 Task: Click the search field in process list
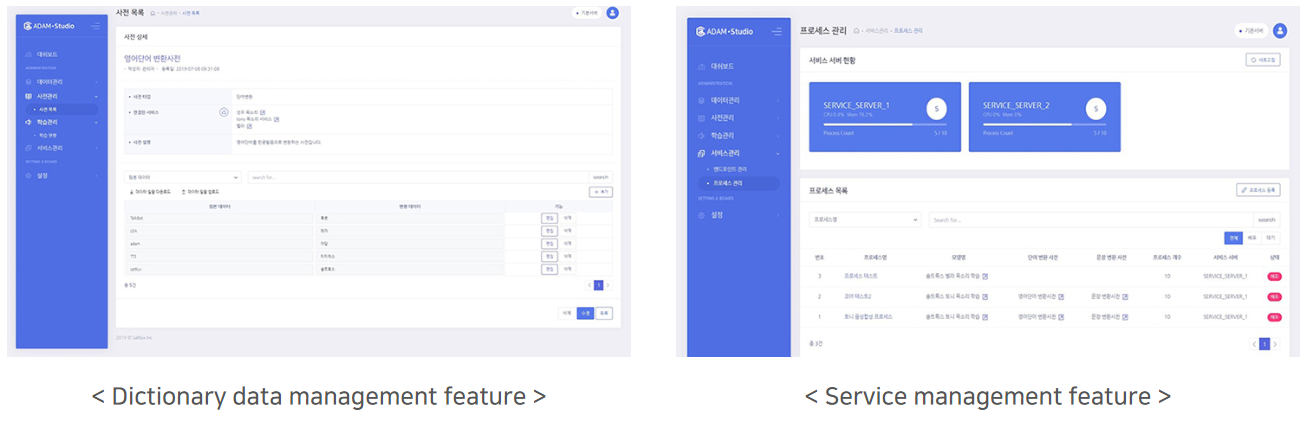[x=1088, y=219]
